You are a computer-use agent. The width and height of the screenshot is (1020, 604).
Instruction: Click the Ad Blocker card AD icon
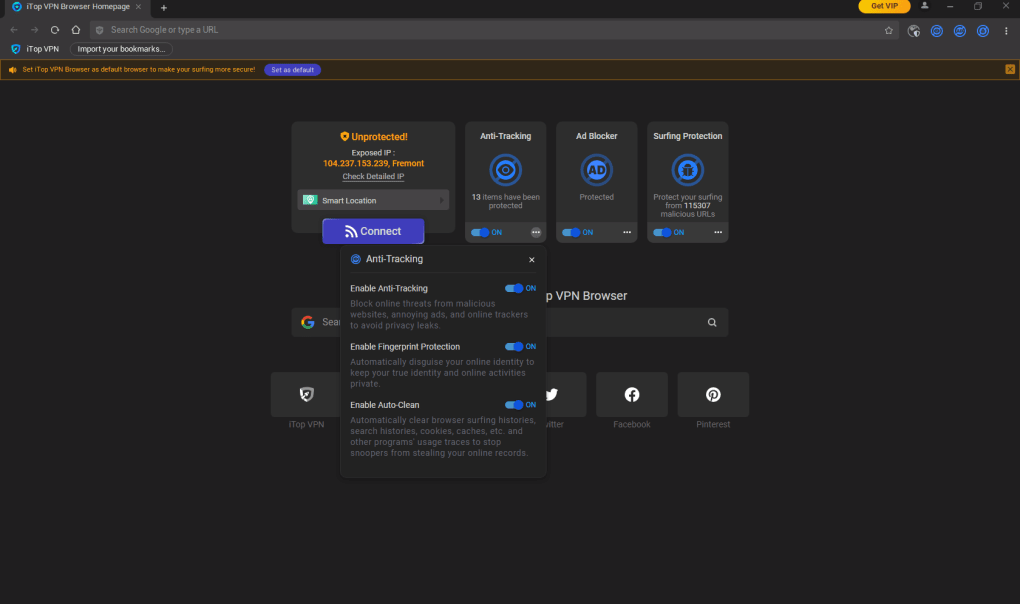597,170
